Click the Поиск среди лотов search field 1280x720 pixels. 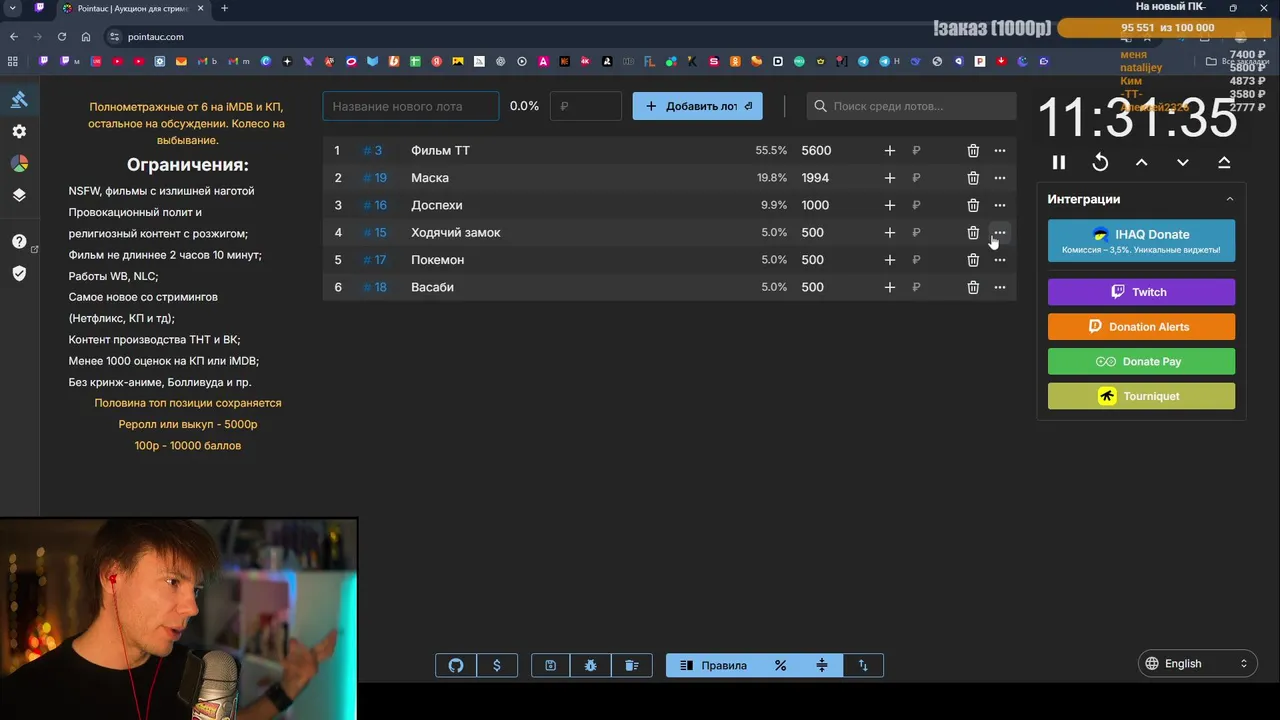(x=911, y=106)
